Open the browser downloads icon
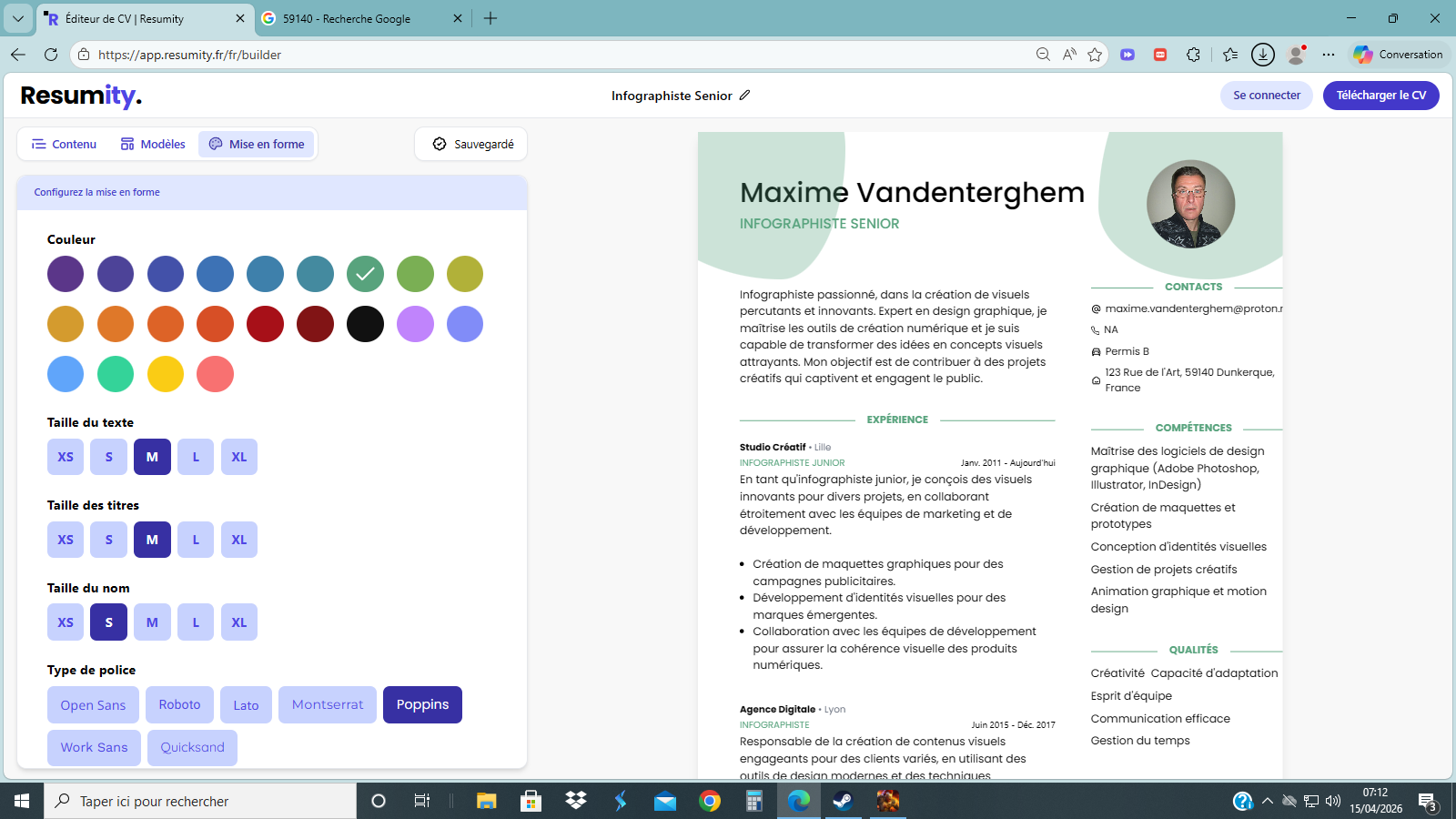1456x819 pixels. [1262, 55]
